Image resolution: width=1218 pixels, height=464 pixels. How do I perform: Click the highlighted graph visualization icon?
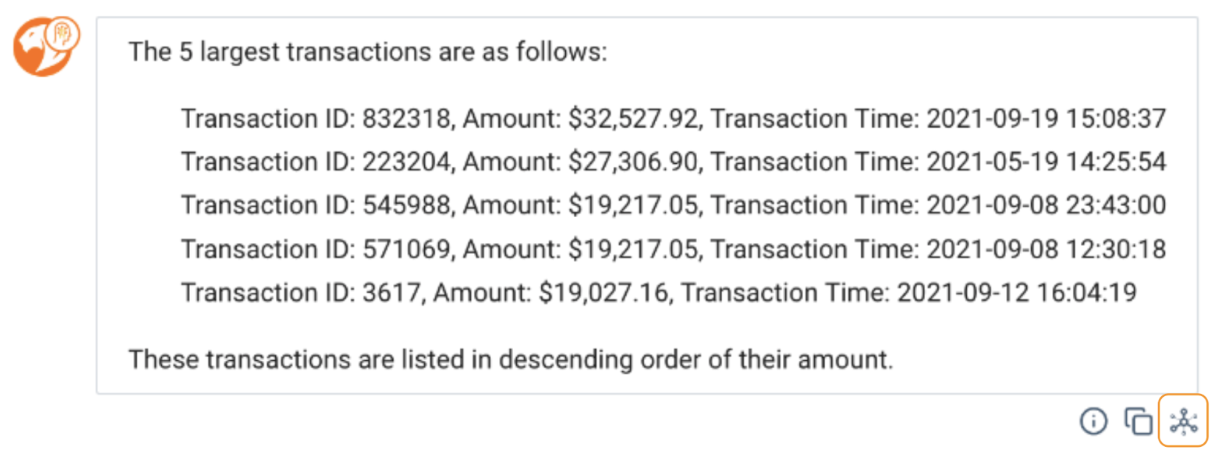[x=1183, y=421]
